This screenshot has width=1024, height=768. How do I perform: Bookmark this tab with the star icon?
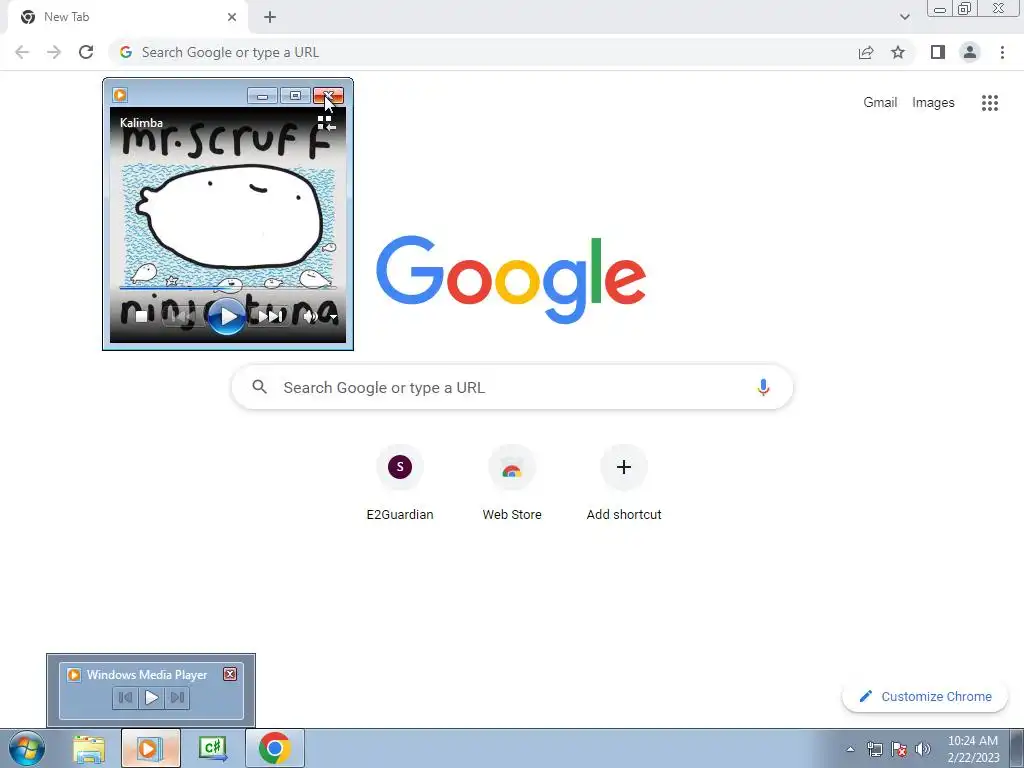point(898,52)
